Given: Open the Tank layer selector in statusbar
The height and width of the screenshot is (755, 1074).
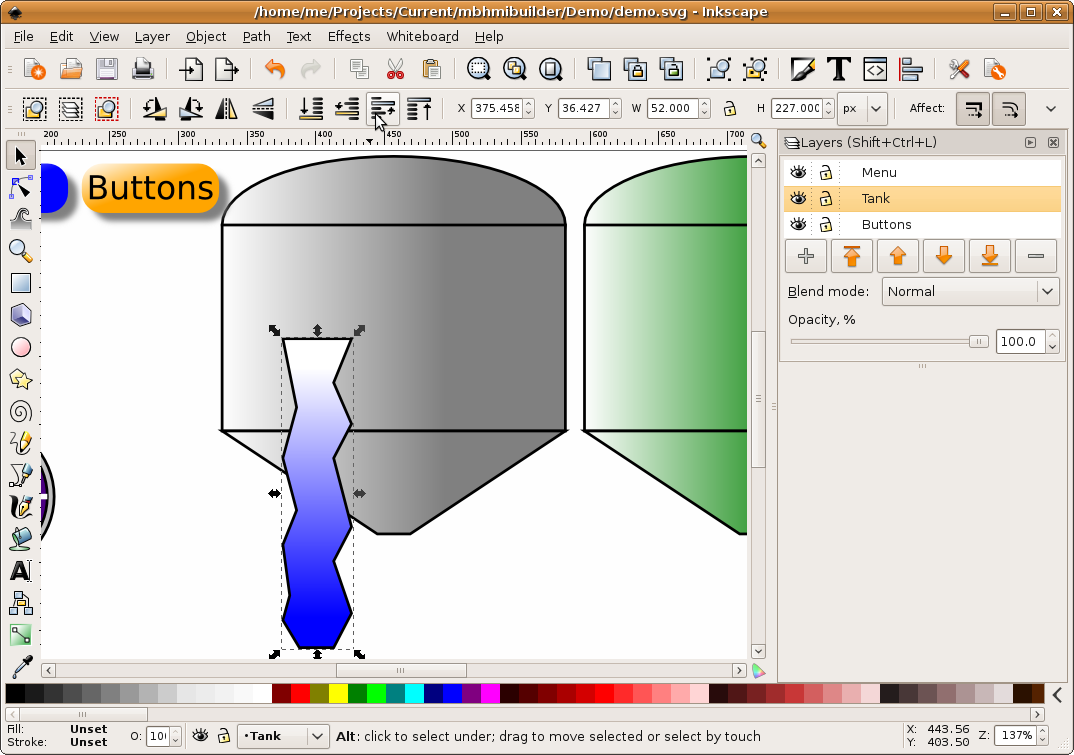Looking at the screenshot, I should pos(284,736).
